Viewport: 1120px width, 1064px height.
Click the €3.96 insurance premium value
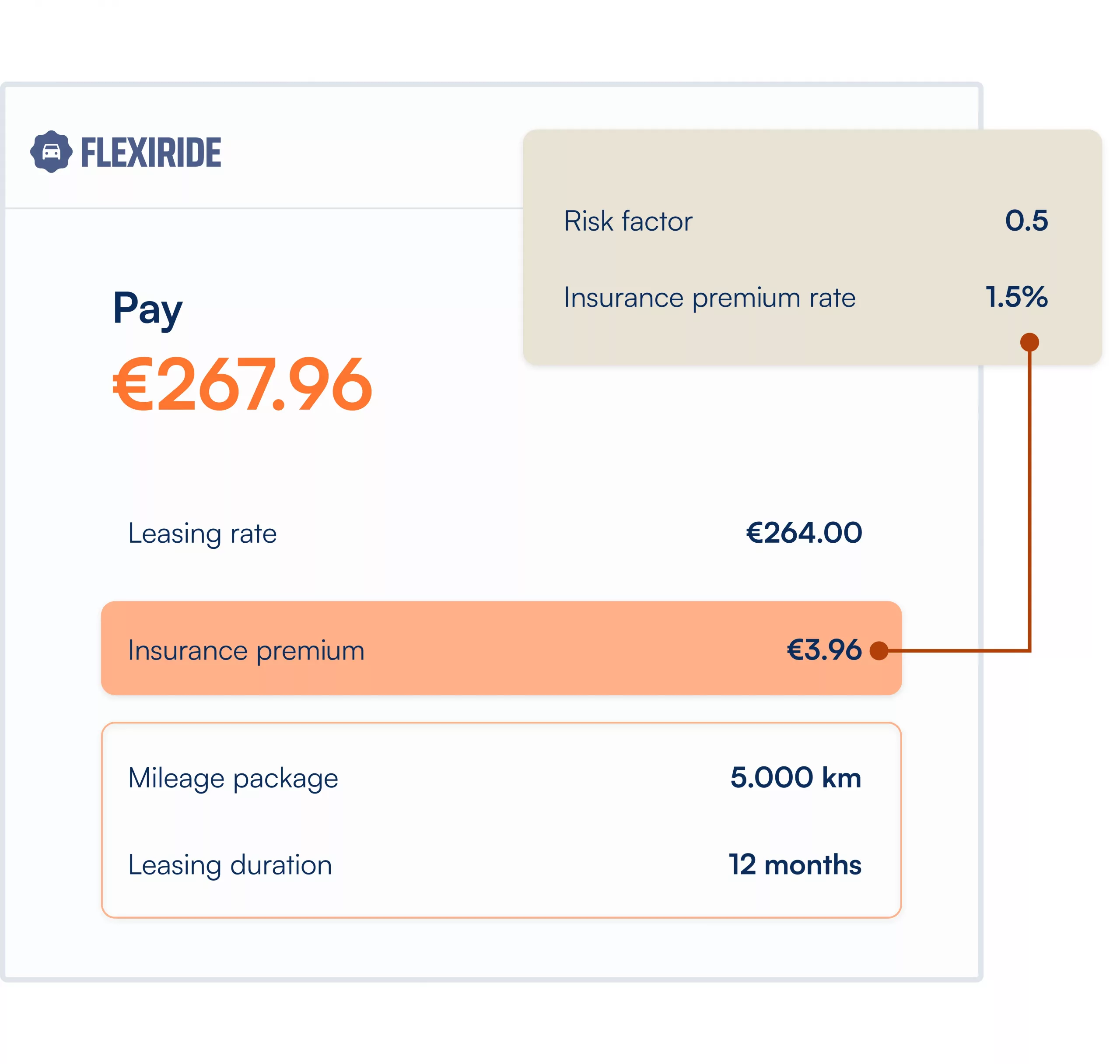coord(823,650)
